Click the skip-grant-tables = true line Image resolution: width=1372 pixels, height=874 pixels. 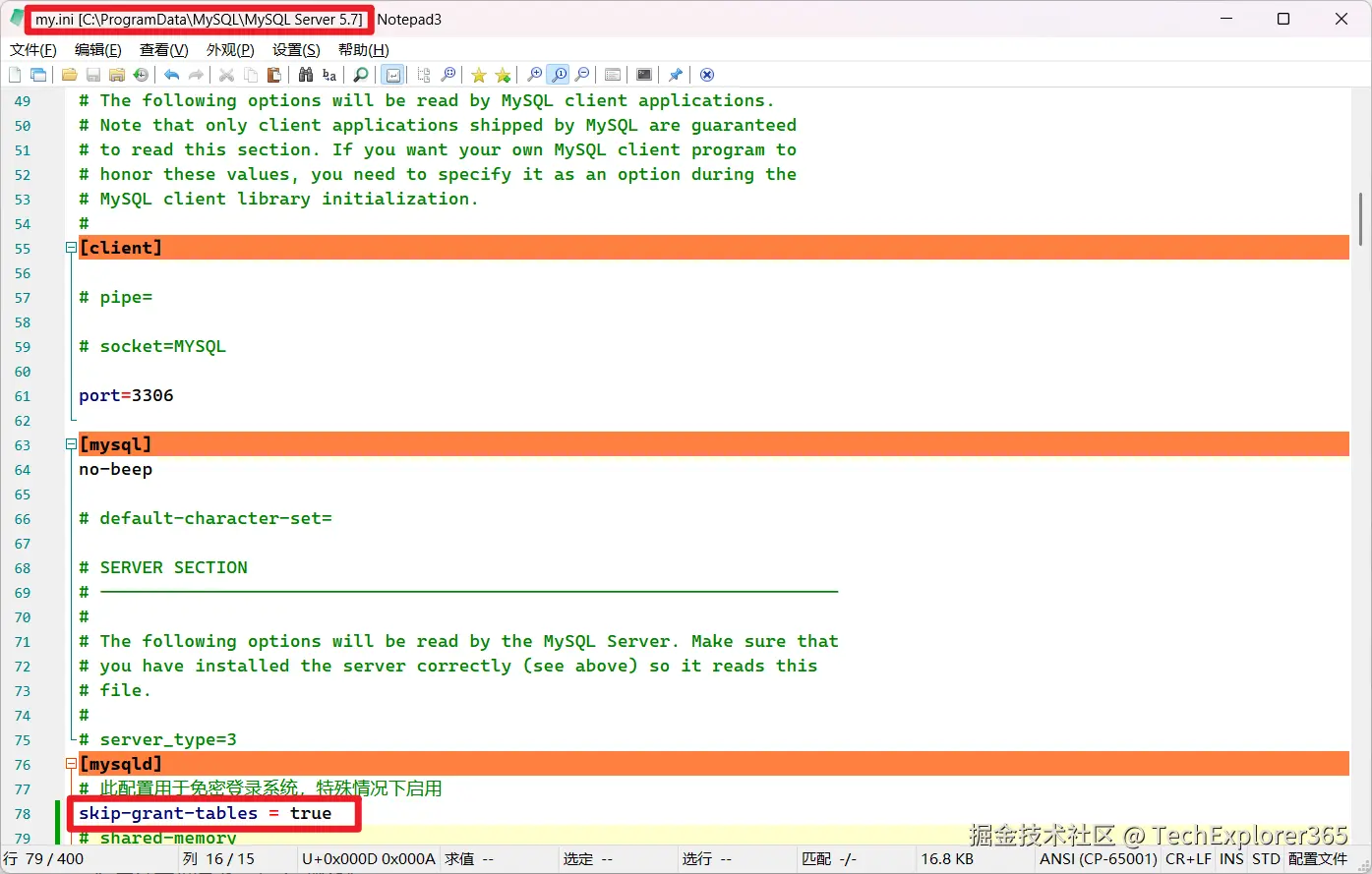point(205,814)
